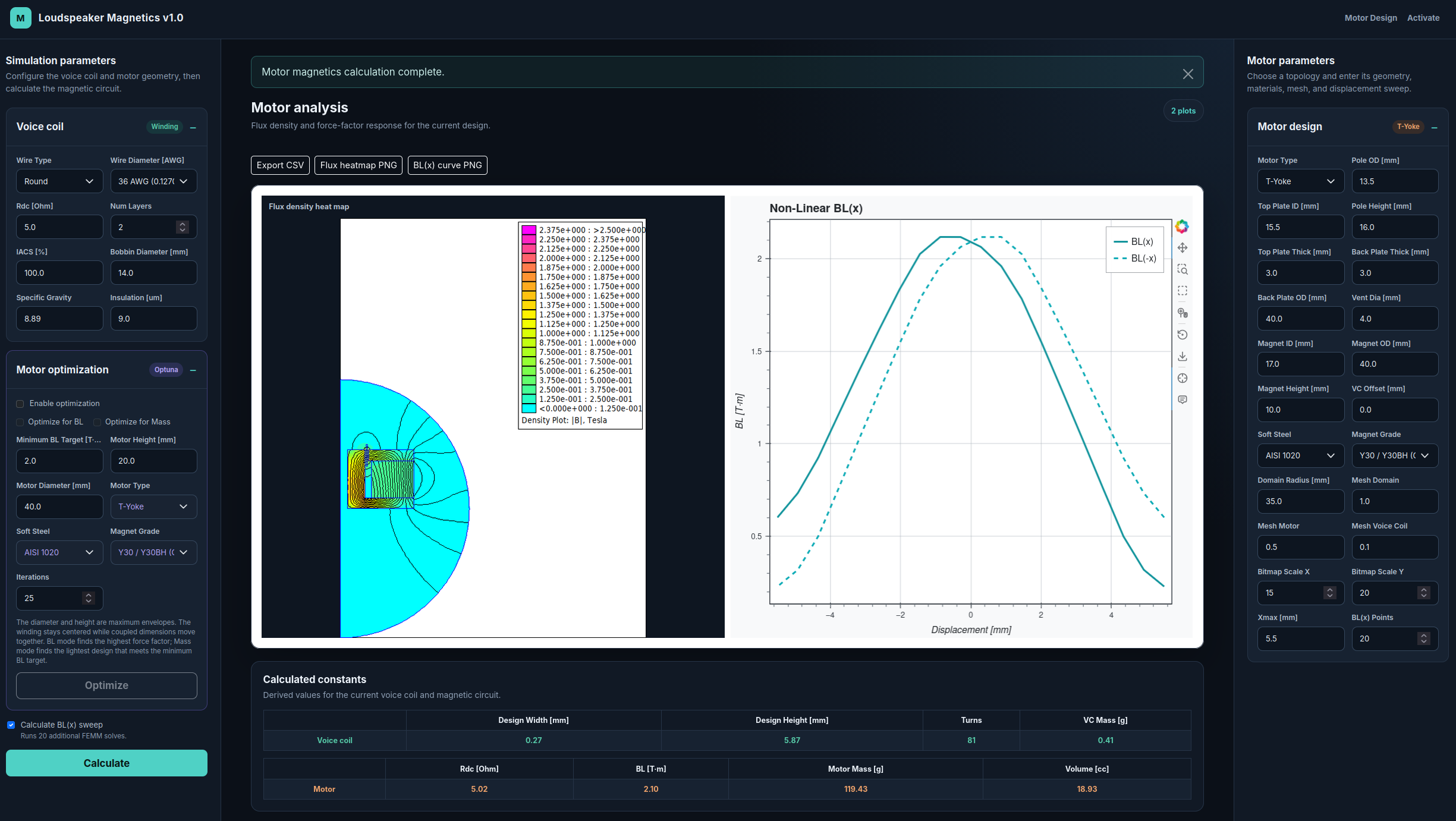Select the Pan tool on the BL(x) plot

point(1183,248)
